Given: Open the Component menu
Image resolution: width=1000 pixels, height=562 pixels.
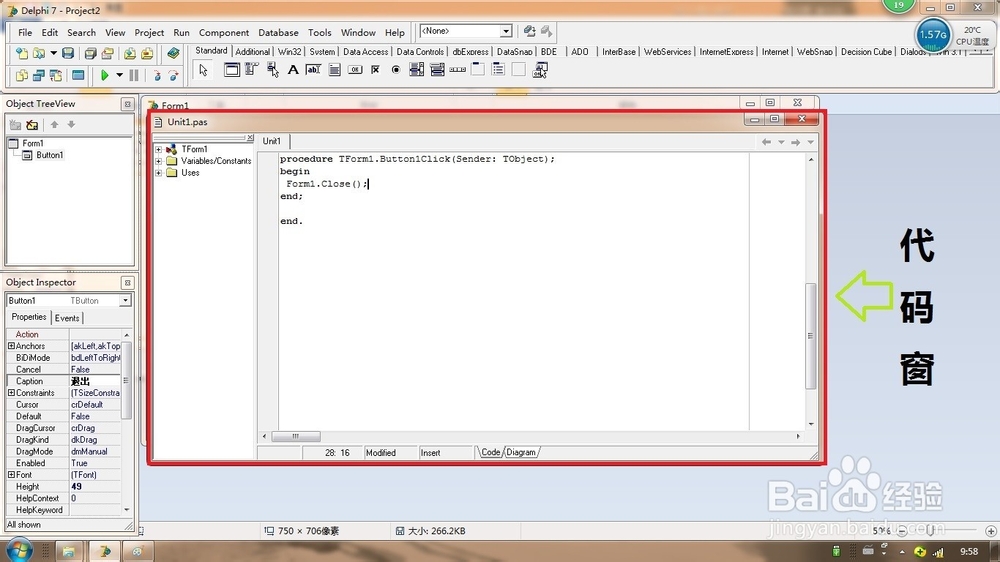Looking at the screenshot, I should pyautogui.click(x=224, y=33).
